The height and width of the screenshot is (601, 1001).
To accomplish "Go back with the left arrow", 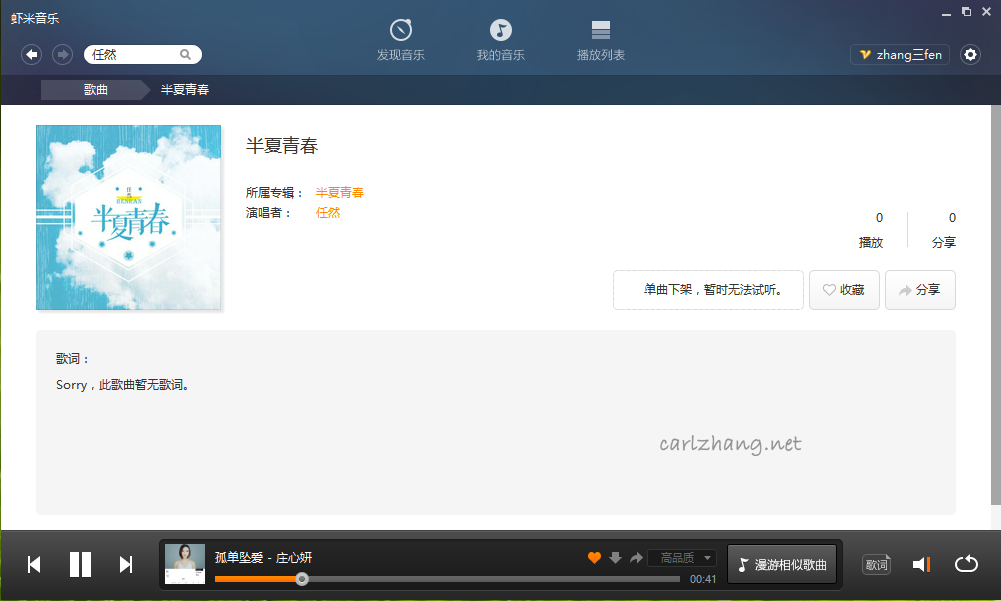I will (31, 54).
